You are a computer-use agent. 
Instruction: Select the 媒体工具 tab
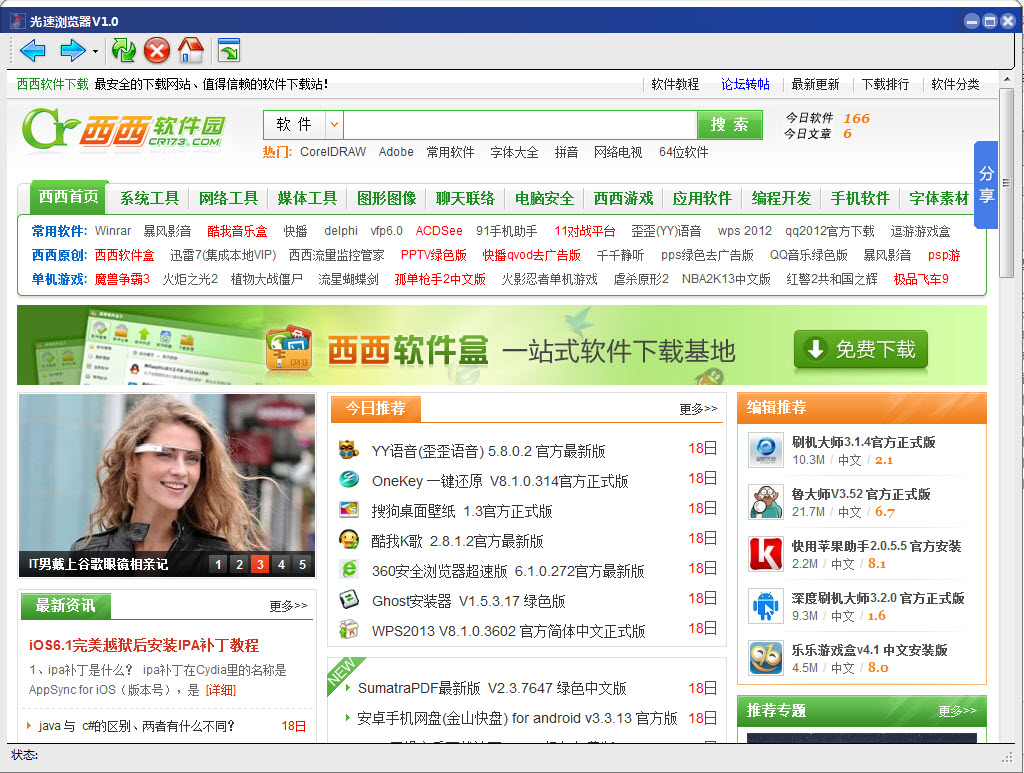[x=307, y=198]
